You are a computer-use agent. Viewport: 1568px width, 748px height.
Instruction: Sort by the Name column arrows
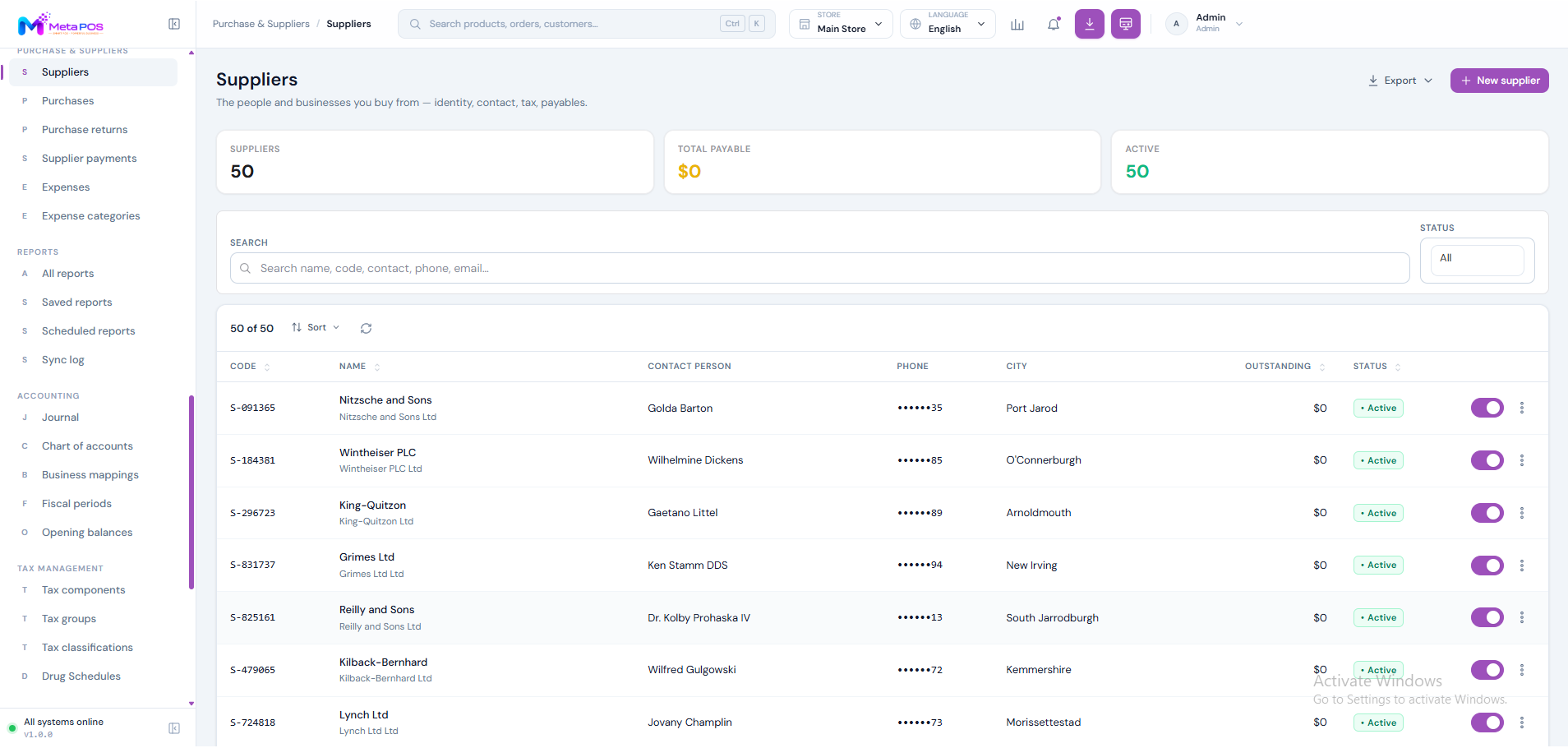[x=377, y=367]
